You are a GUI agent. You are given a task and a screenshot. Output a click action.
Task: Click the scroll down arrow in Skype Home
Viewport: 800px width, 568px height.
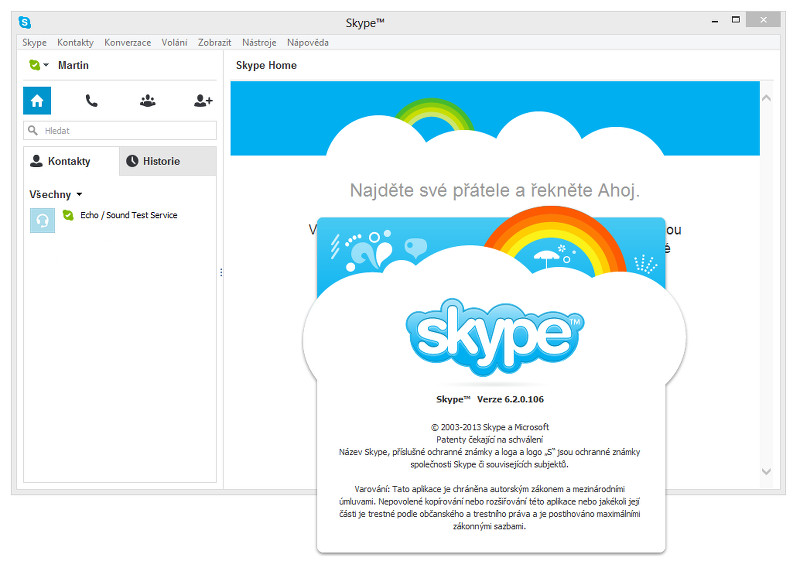click(766, 472)
